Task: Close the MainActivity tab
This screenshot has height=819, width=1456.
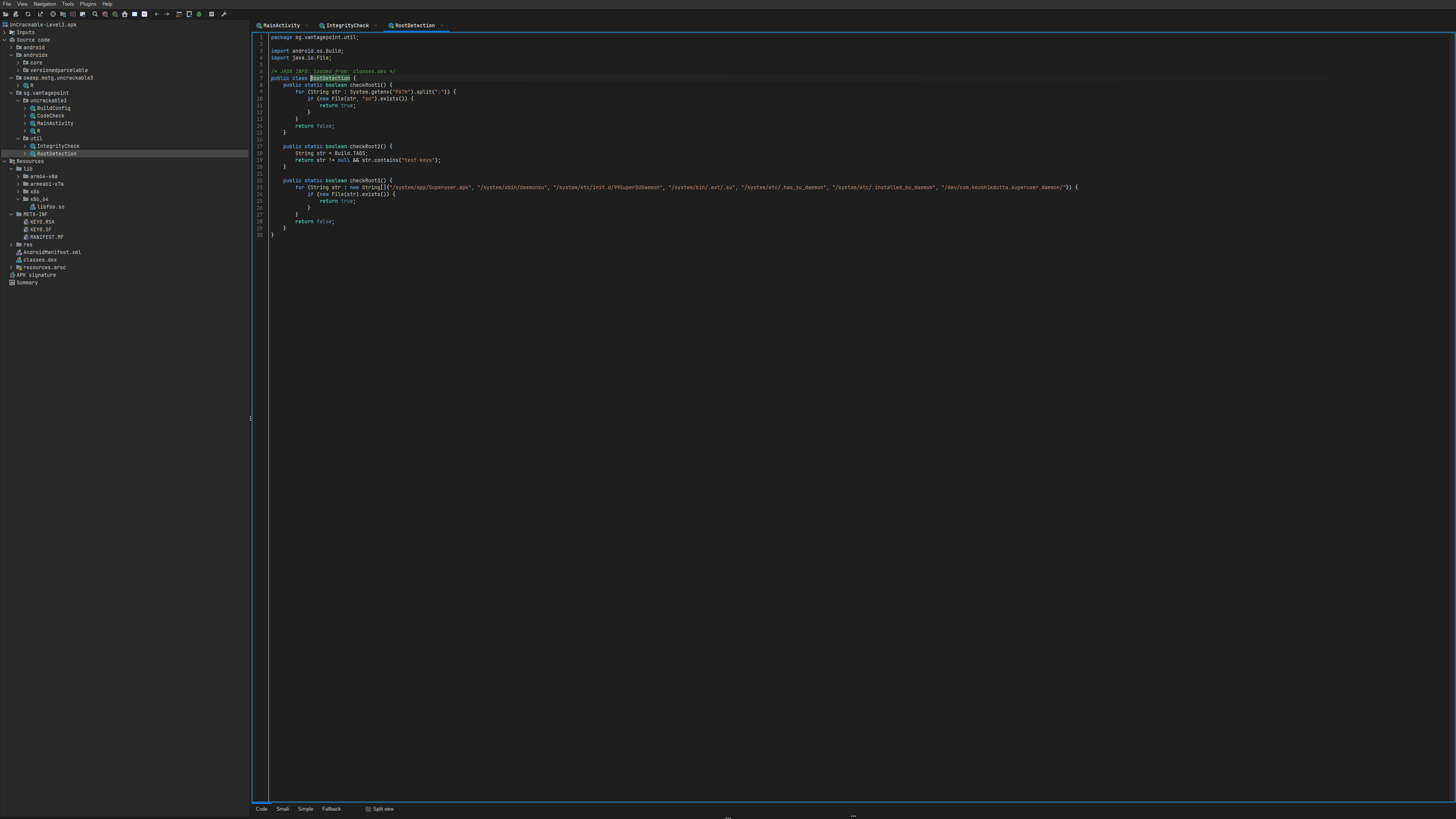Action: click(x=307, y=25)
